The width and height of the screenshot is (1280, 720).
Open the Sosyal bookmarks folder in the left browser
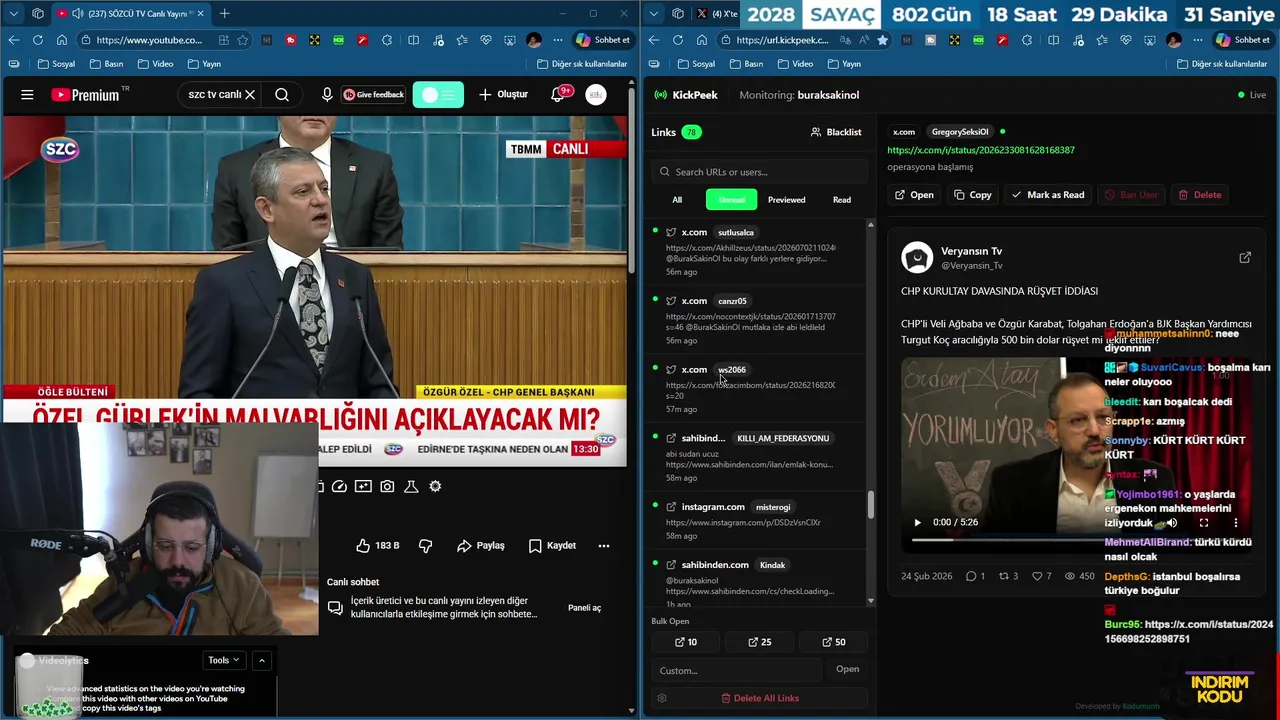click(56, 64)
